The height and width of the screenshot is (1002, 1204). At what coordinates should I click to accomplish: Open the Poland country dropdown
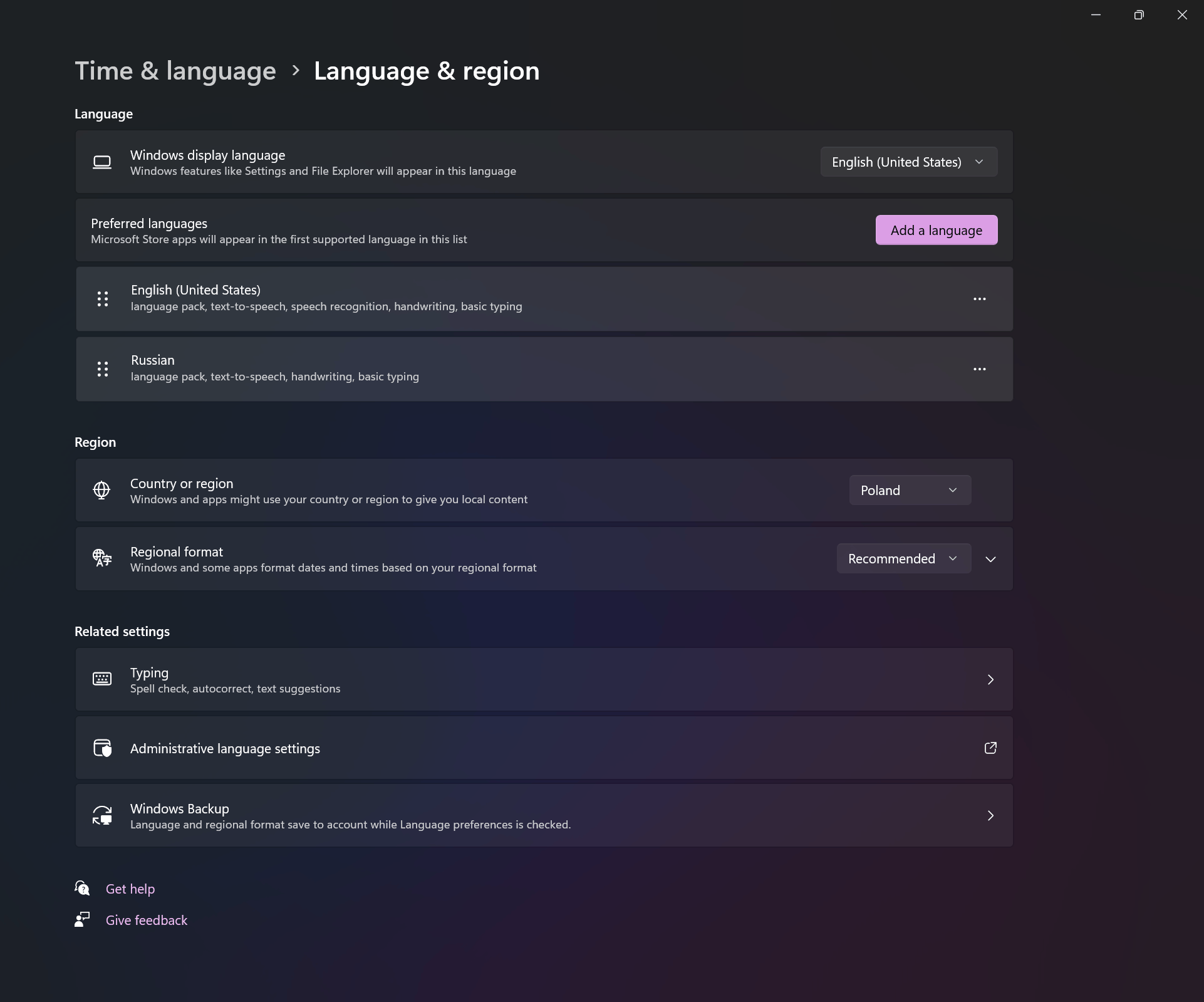910,490
